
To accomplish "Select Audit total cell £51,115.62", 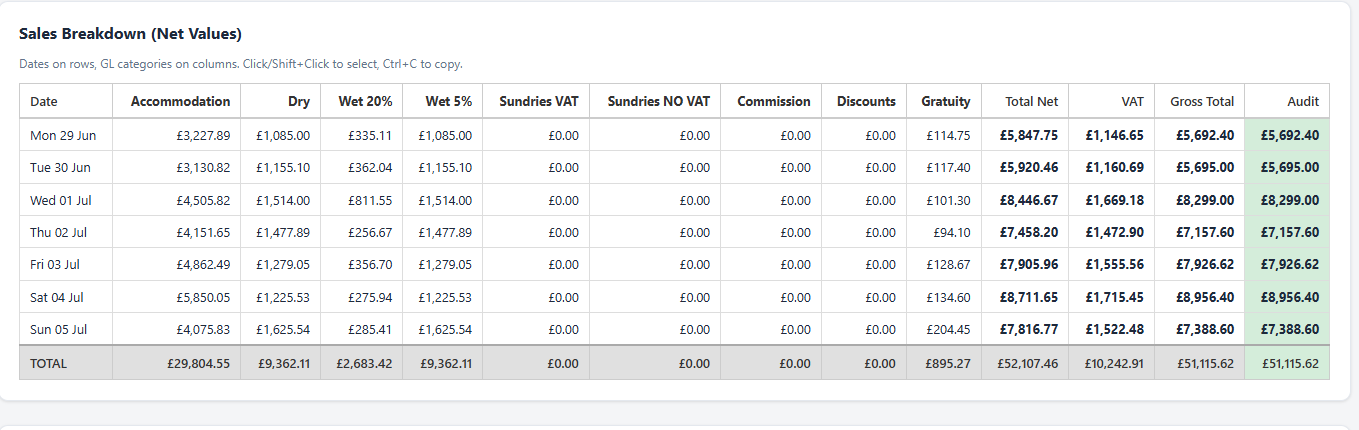I will click(x=1287, y=363).
